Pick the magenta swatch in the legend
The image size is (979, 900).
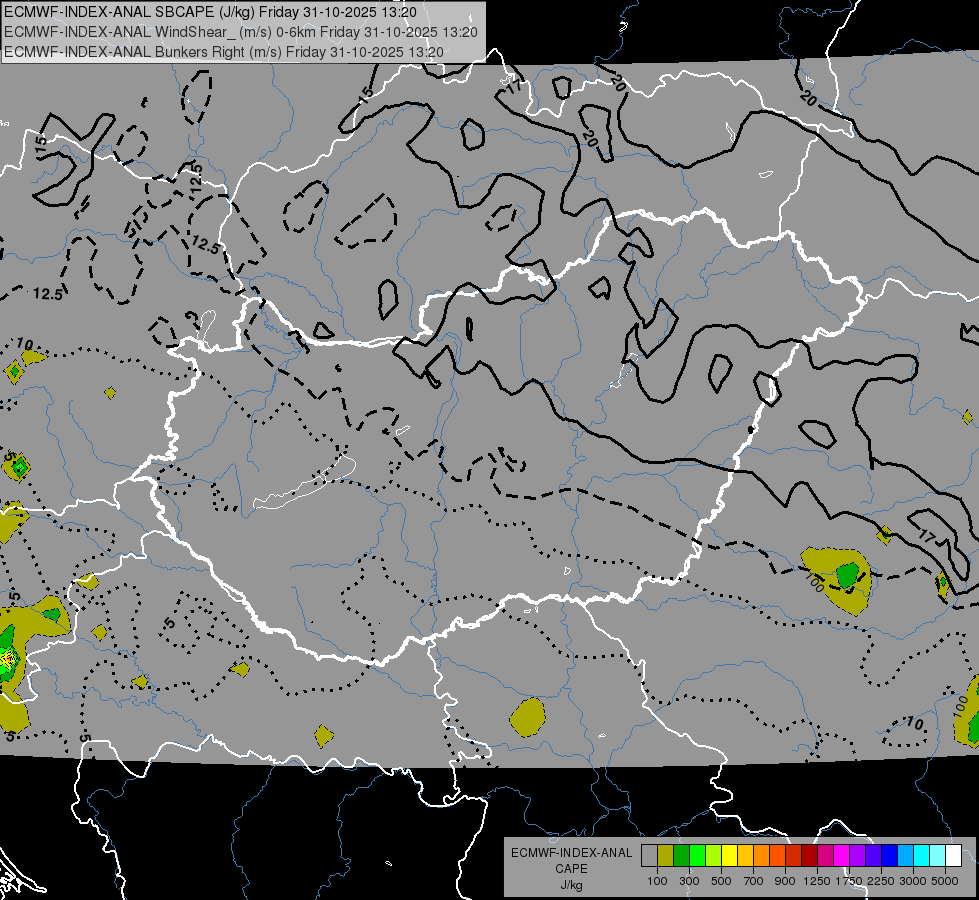[842, 856]
